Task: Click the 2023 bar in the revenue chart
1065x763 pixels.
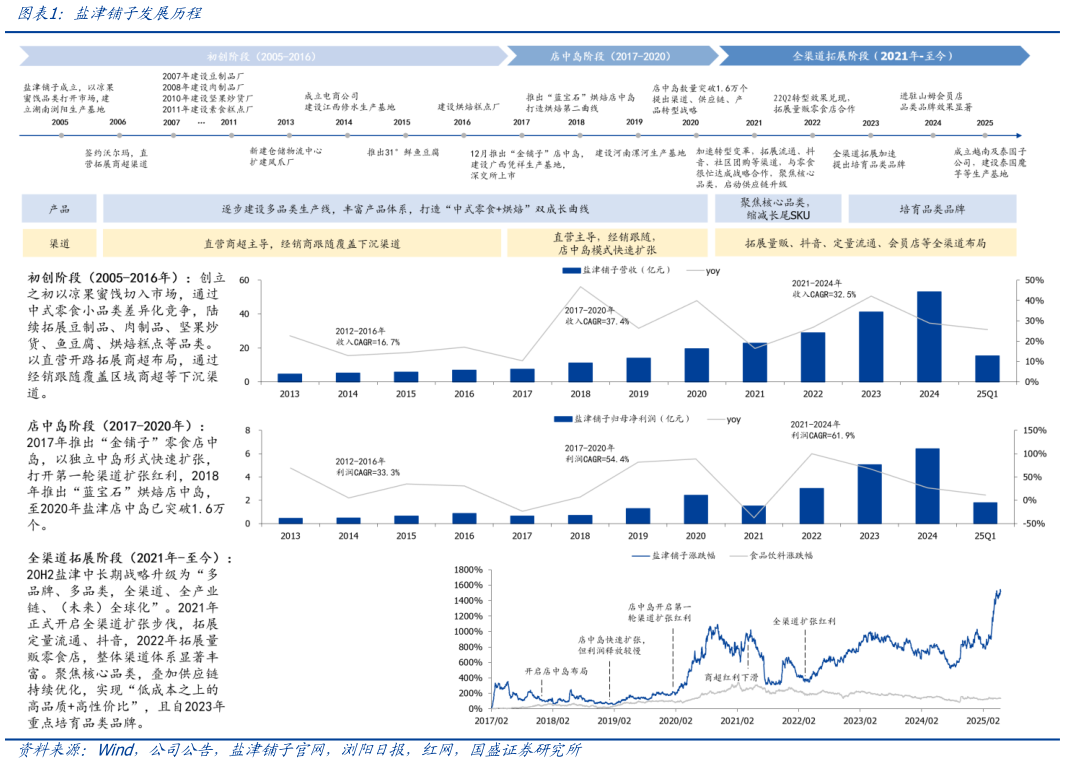Action: [871, 347]
